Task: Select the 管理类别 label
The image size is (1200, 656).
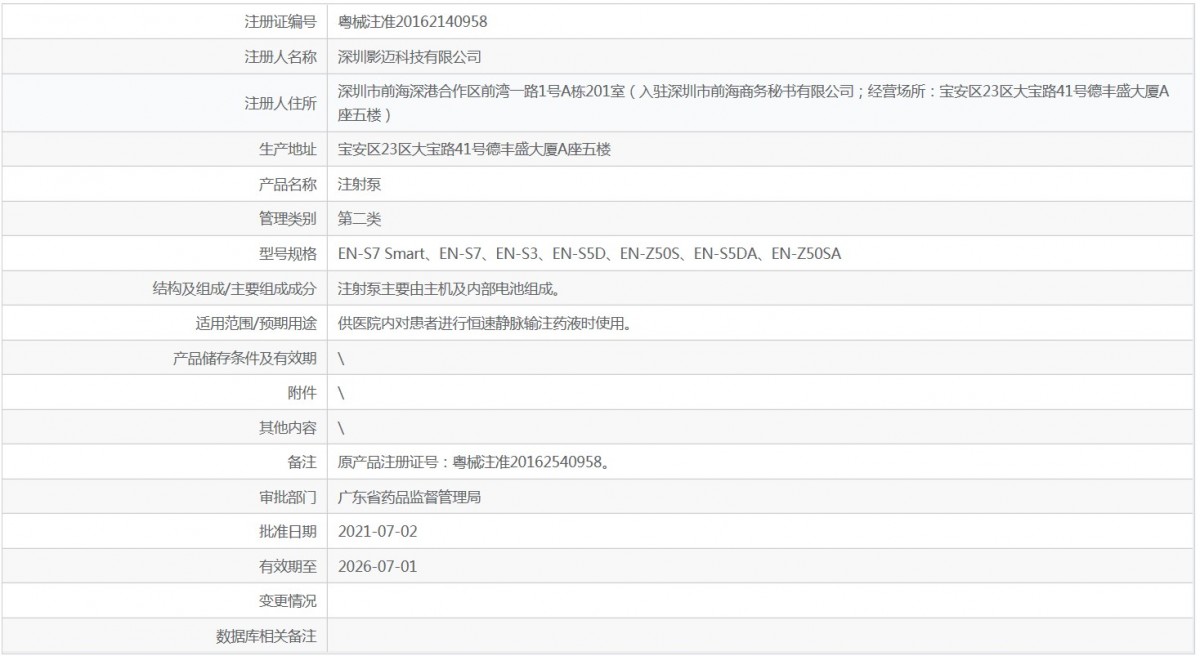Action: click(x=288, y=218)
